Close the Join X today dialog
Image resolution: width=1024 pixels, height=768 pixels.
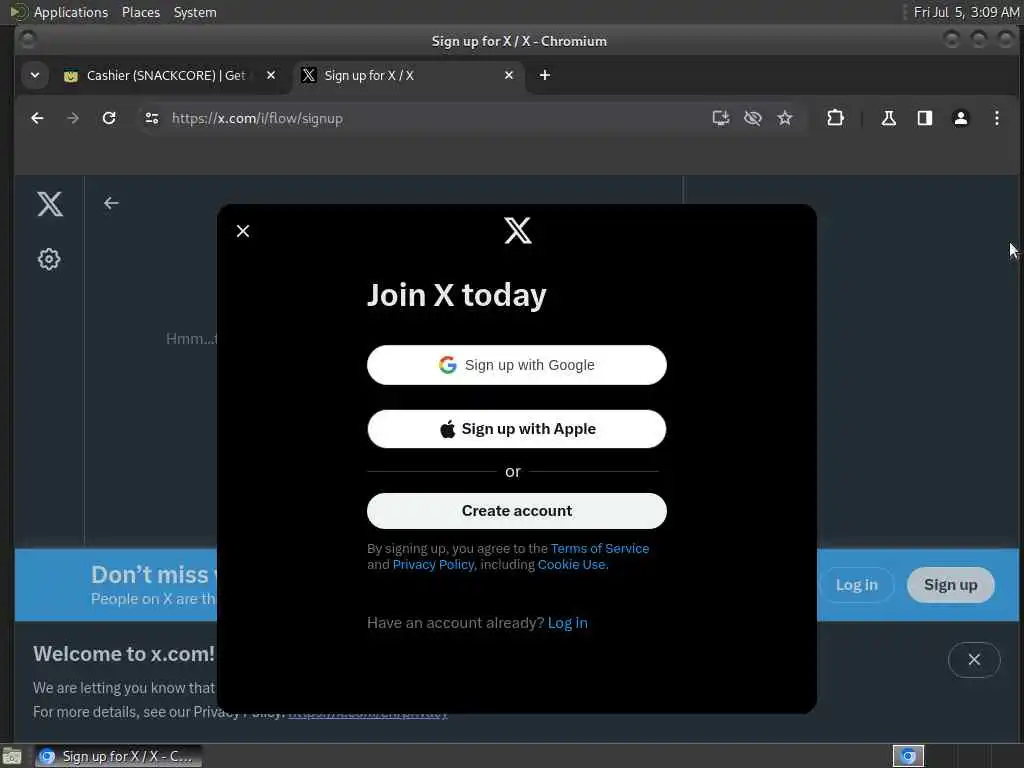click(243, 231)
